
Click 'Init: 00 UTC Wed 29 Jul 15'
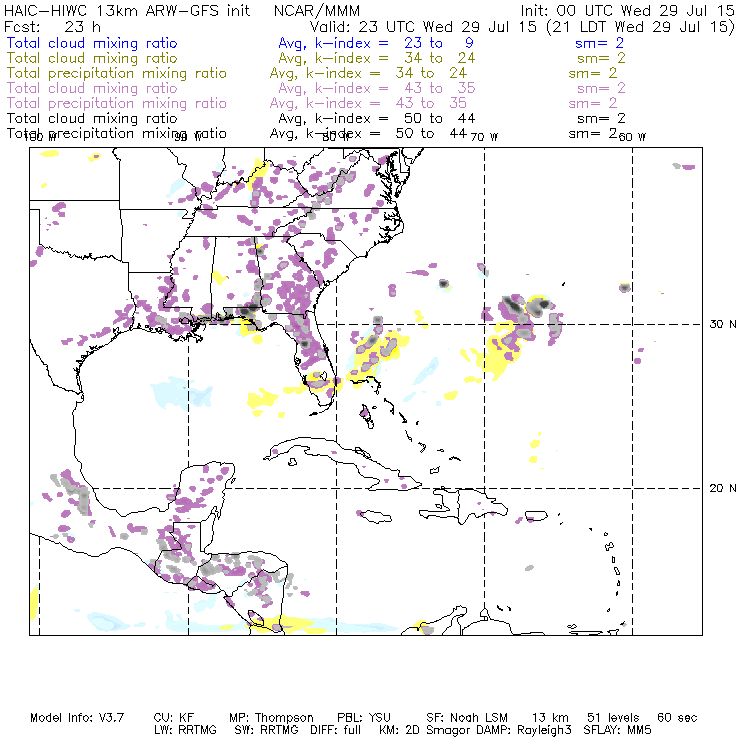click(x=627, y=10)
